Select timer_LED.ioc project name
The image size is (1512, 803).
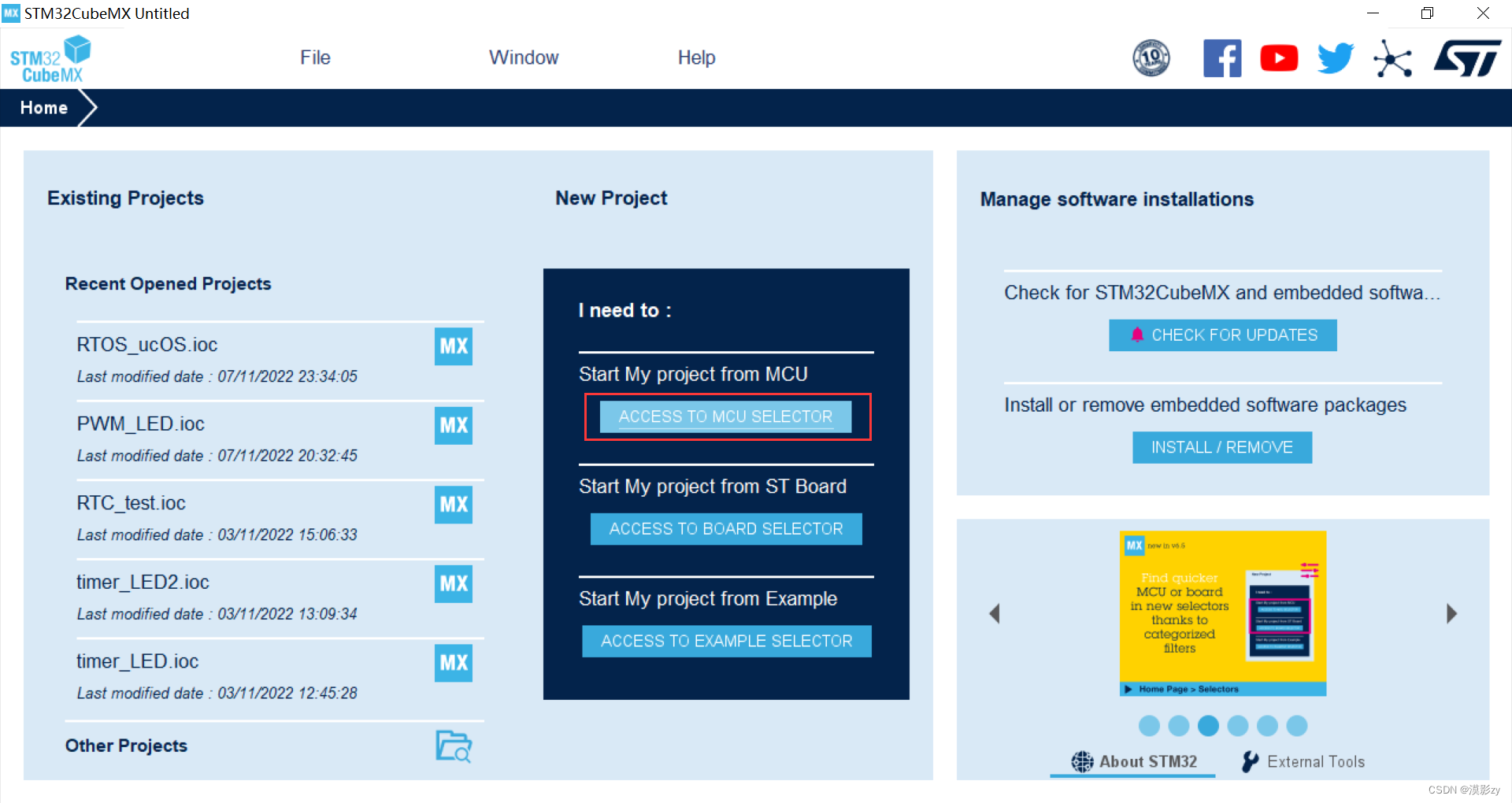pyautogui.click(x=137, y=661)
